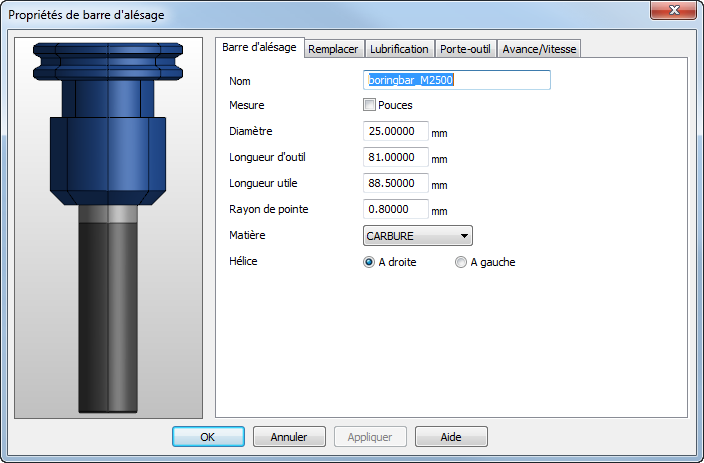Click the Diamètre value field
Viewport: 704px width, 463px height.
(x=396, y=131)
